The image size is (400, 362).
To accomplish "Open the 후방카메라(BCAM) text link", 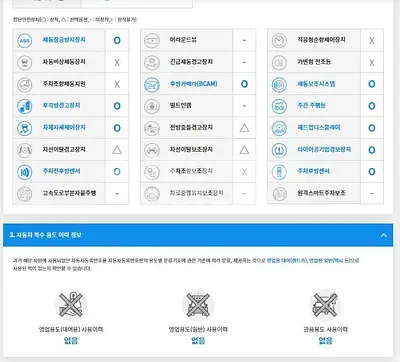I will coord(194,84).
